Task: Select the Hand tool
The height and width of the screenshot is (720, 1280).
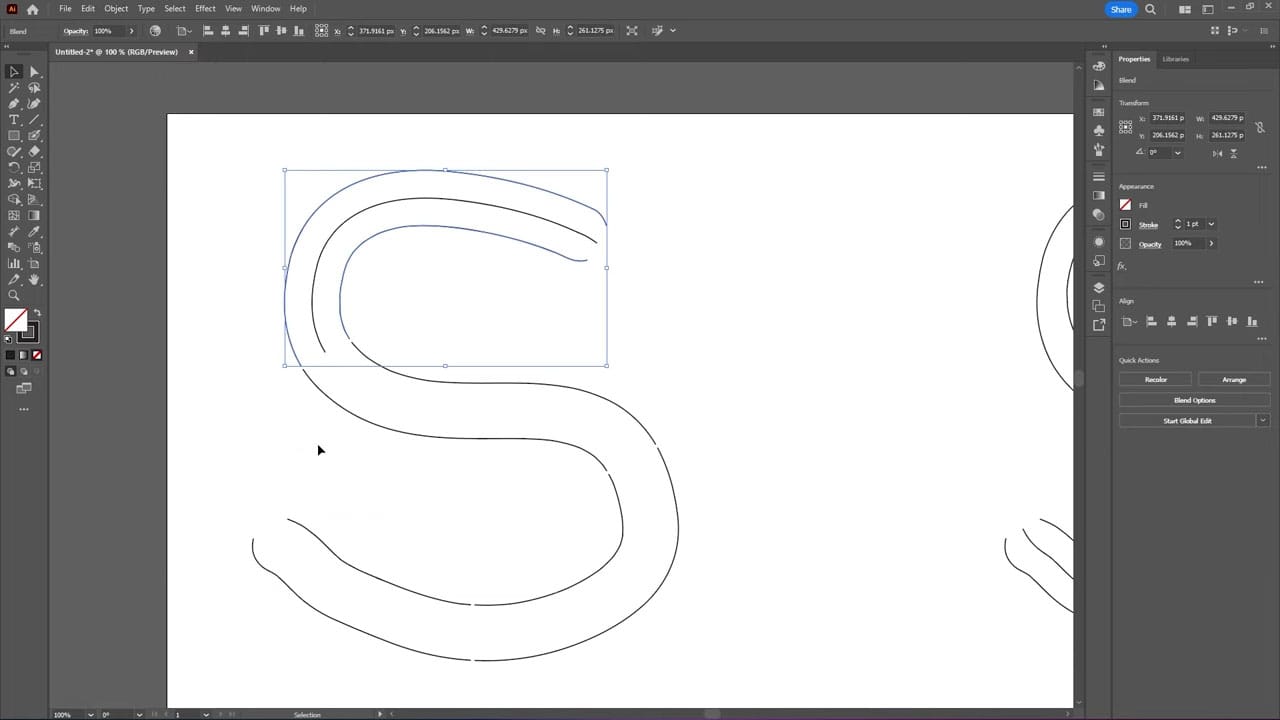Action: (x=34, y=280)
